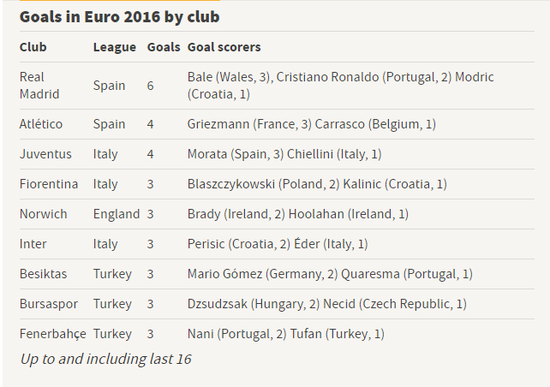
Task: Click the Atlético club name
Action: [41, 124]
